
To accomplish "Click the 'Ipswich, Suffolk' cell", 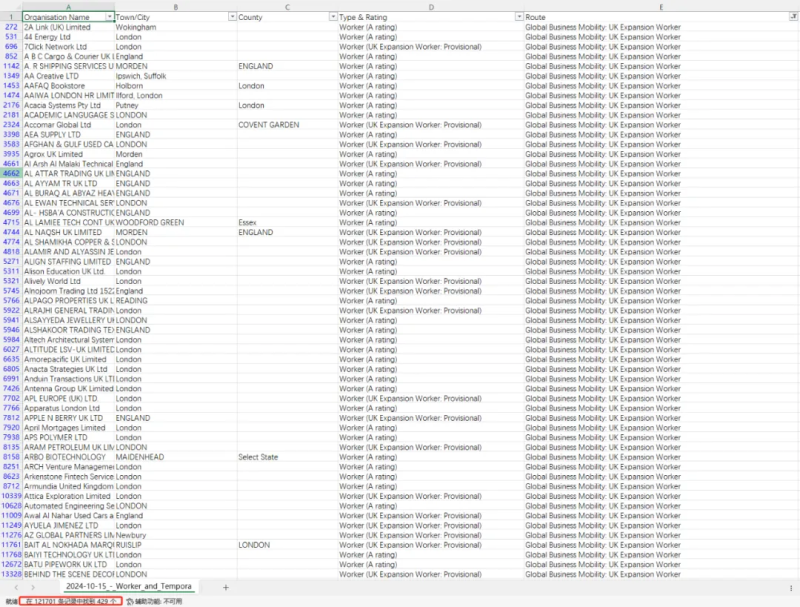I will (x=176, y=76).
